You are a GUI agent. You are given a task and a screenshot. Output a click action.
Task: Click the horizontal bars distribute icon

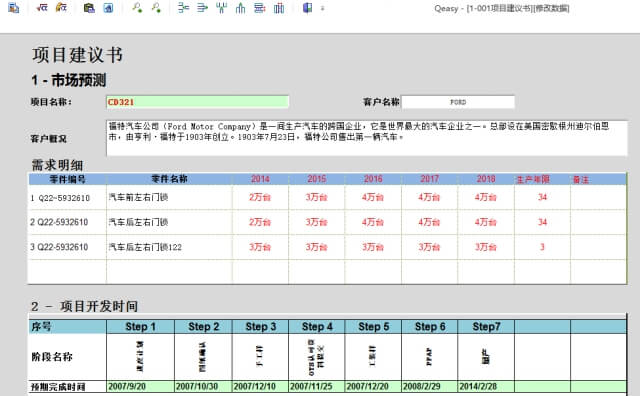pos(260,8)
